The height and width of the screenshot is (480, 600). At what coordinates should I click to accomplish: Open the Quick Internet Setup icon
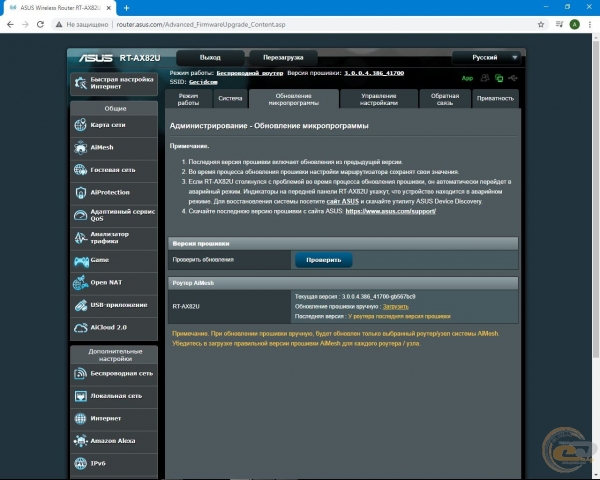click(x=81, y=83)
